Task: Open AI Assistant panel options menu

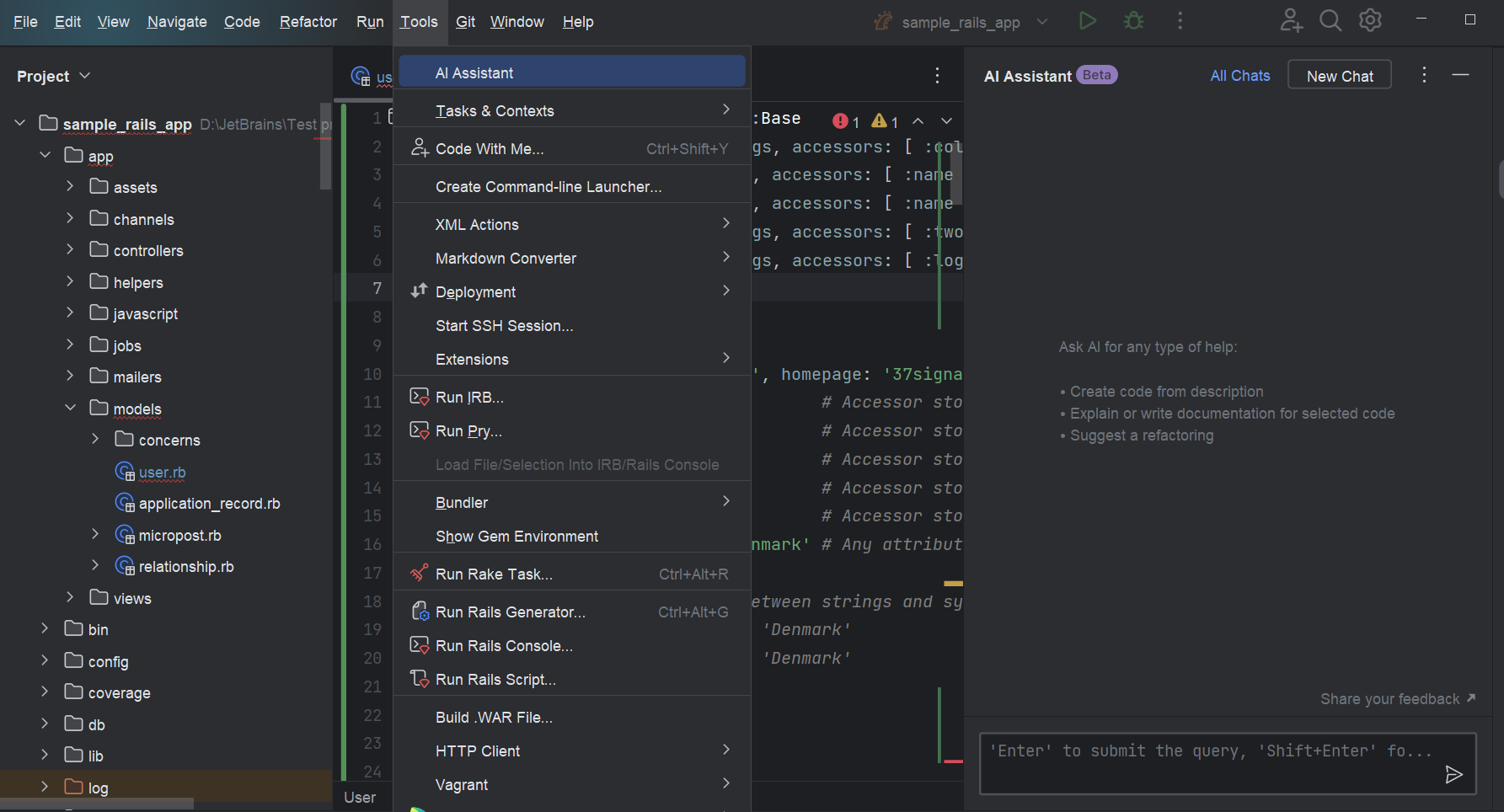Action: tap(1424, 75)
